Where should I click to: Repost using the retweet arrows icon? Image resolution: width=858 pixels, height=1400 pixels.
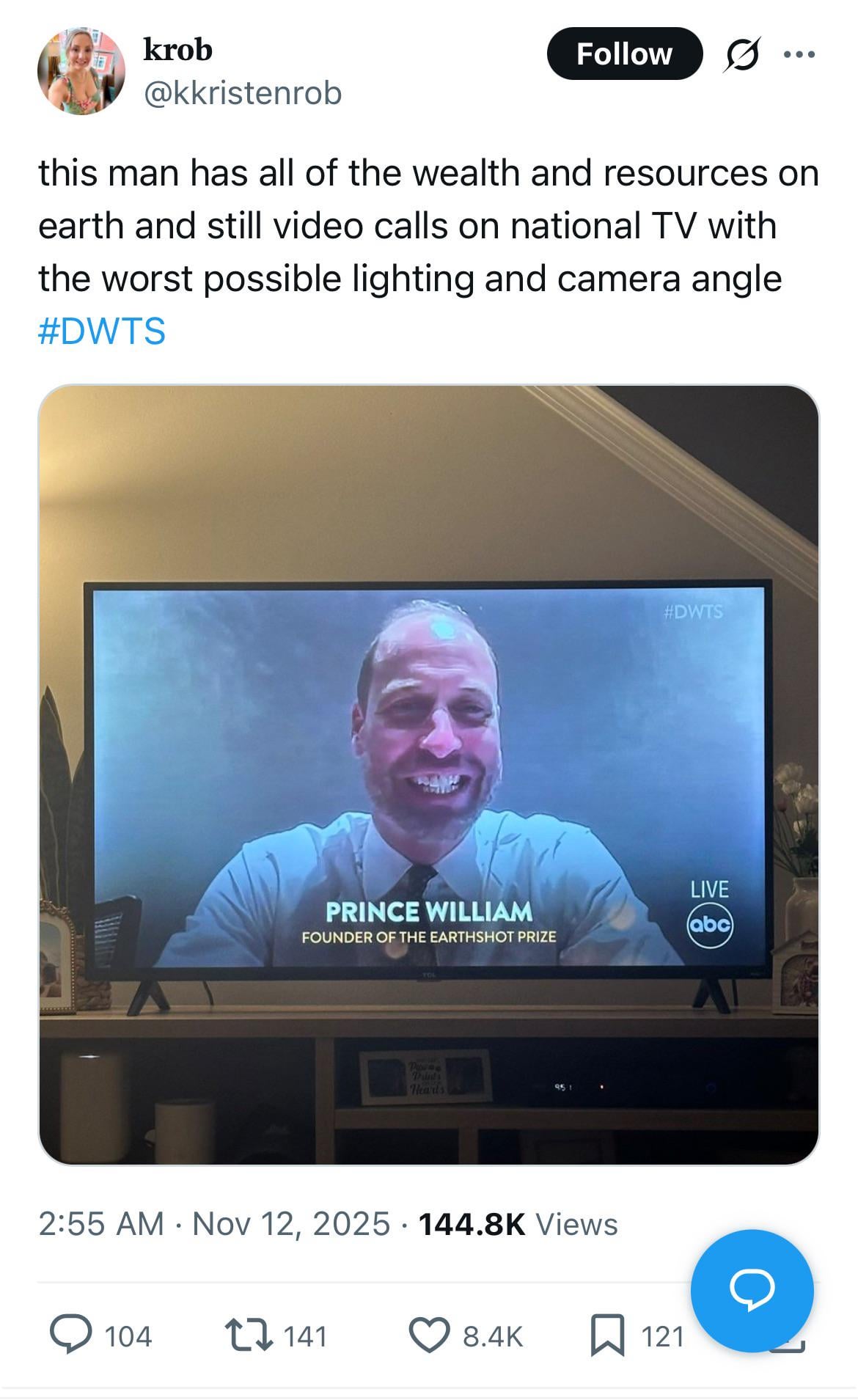point(249,1335)
